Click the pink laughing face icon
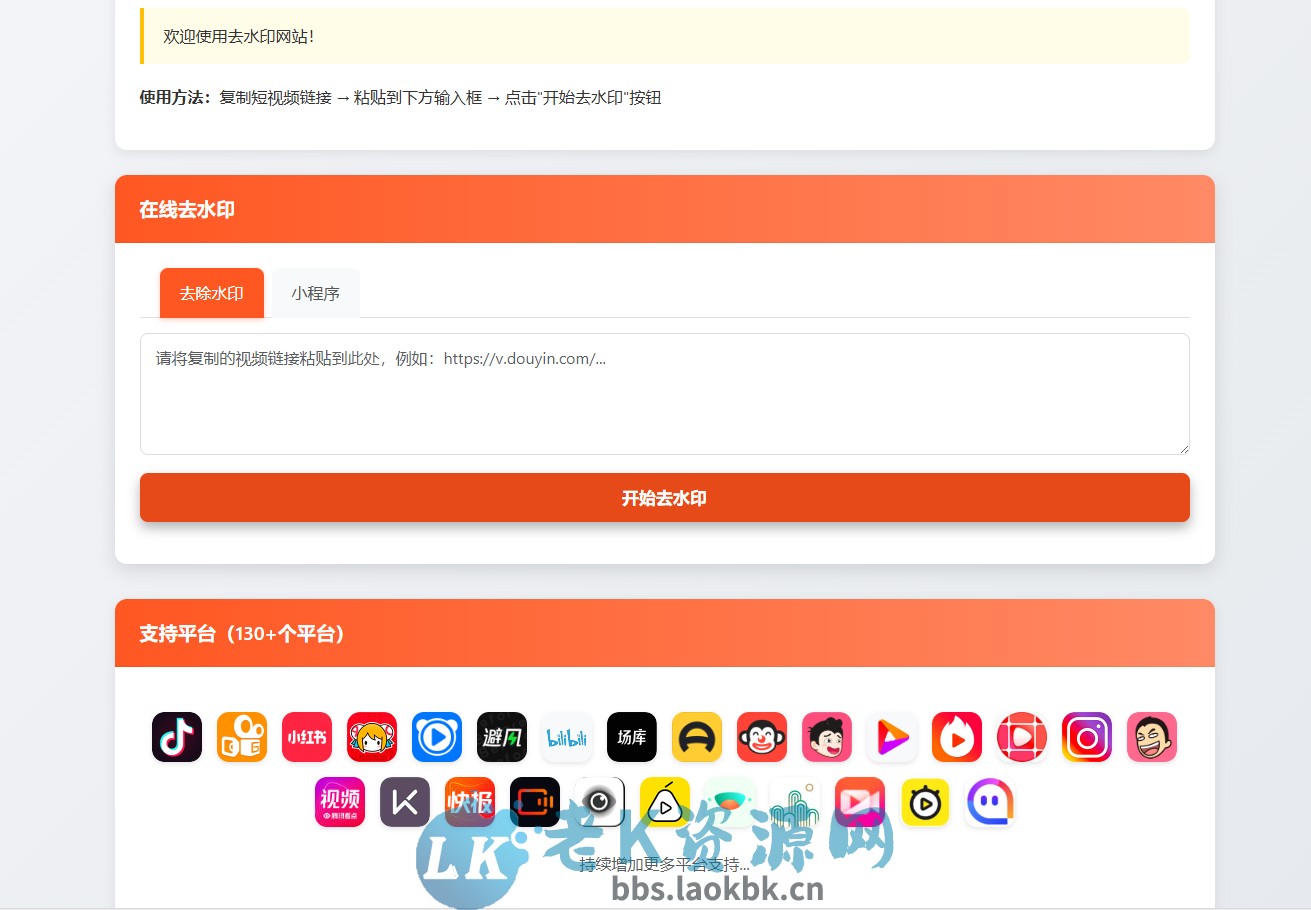The width and height of the screenshot is (1311, 910). 1152,737
